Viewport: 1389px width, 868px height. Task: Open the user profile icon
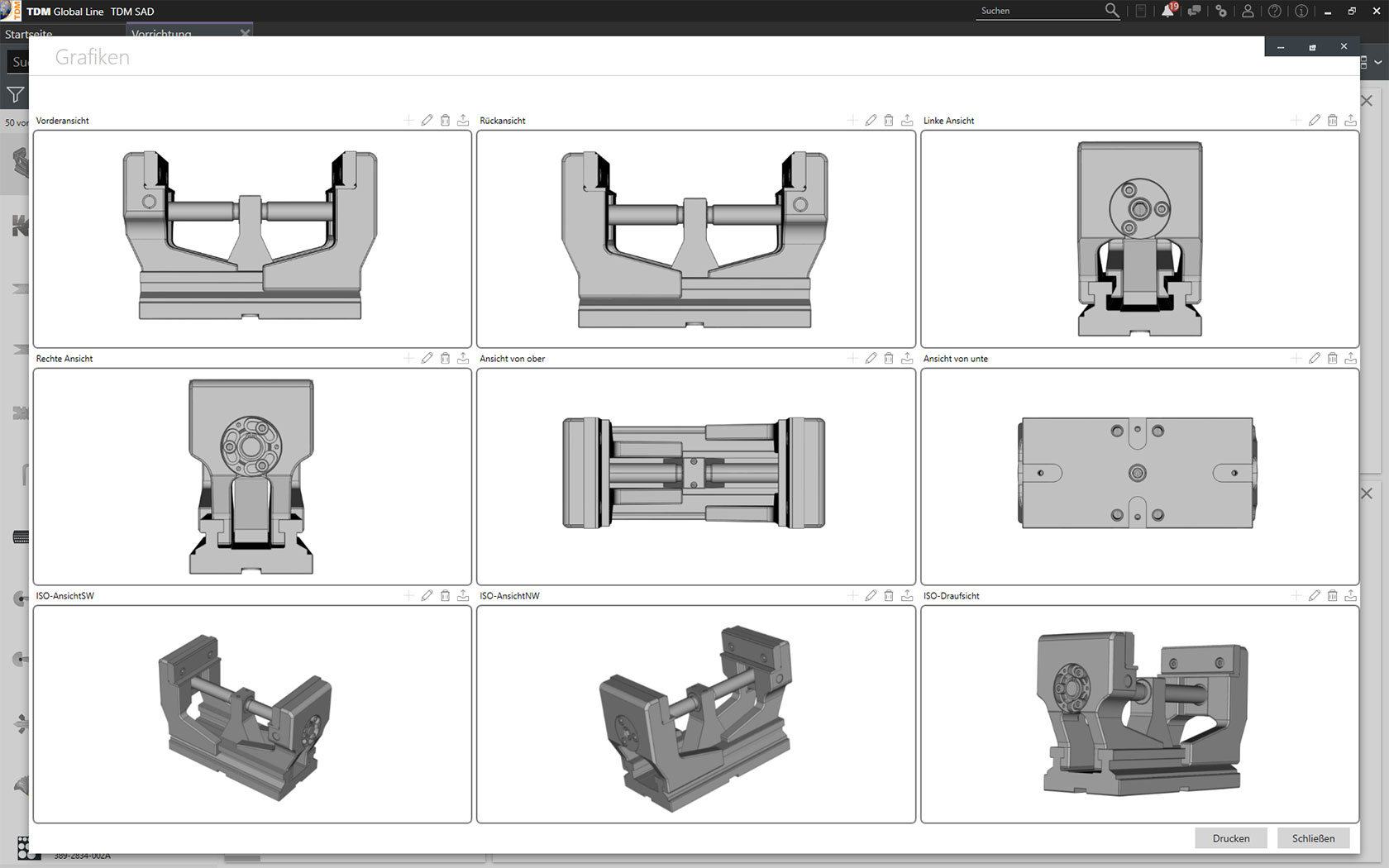coord(1248,11)
